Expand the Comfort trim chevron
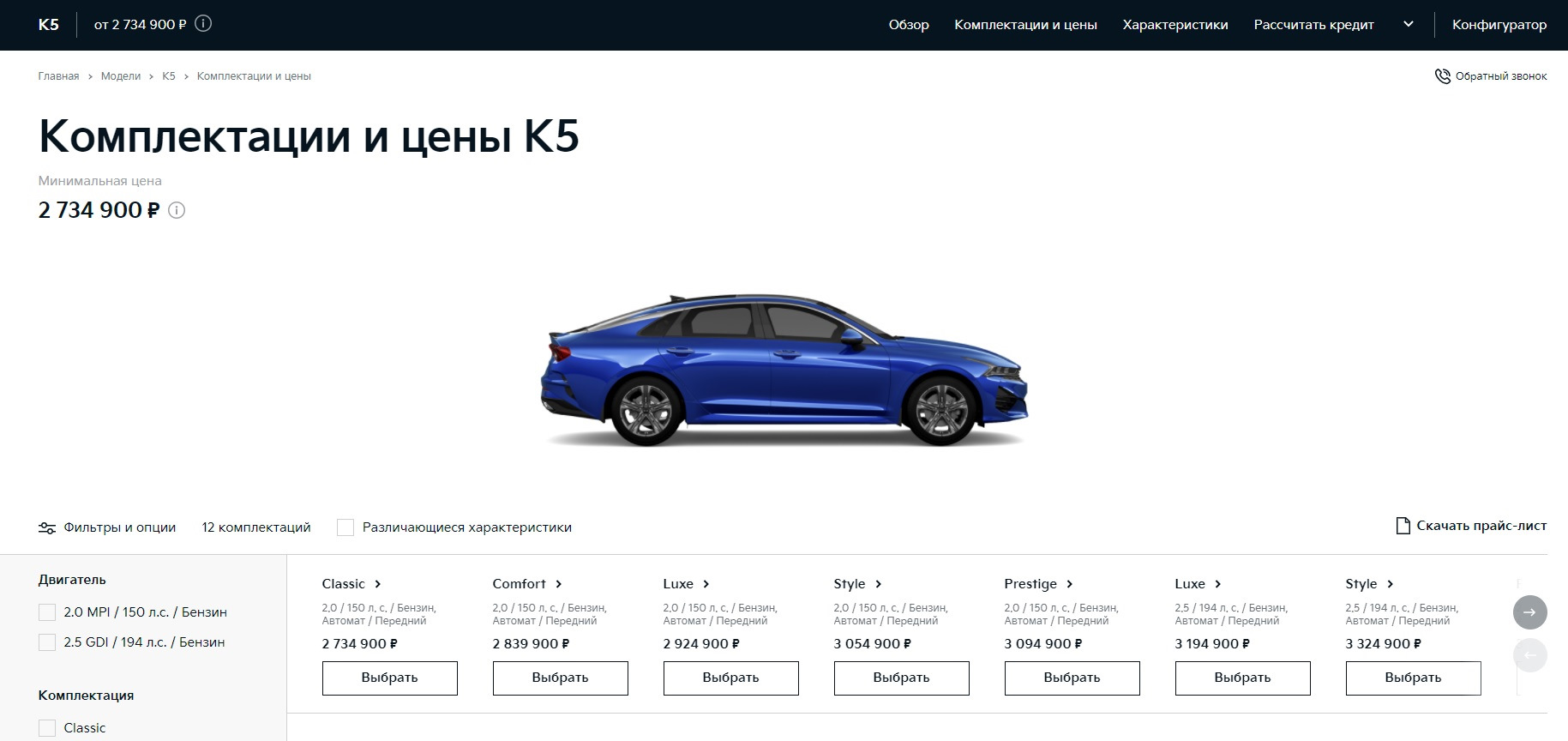The image size is (1568, 741). pyautogui.click(x=559, y=584)
